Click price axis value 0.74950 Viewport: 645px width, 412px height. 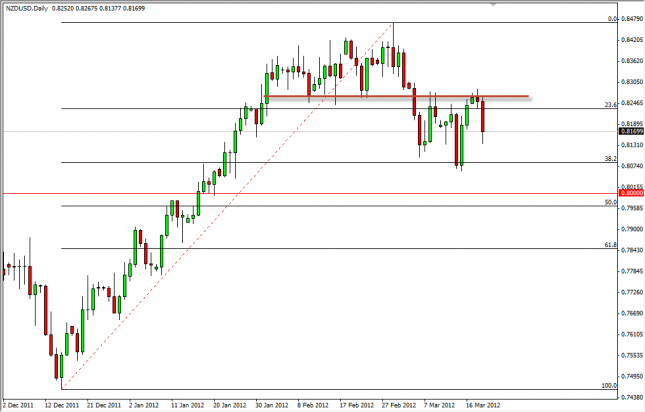(x=632, y=376)
